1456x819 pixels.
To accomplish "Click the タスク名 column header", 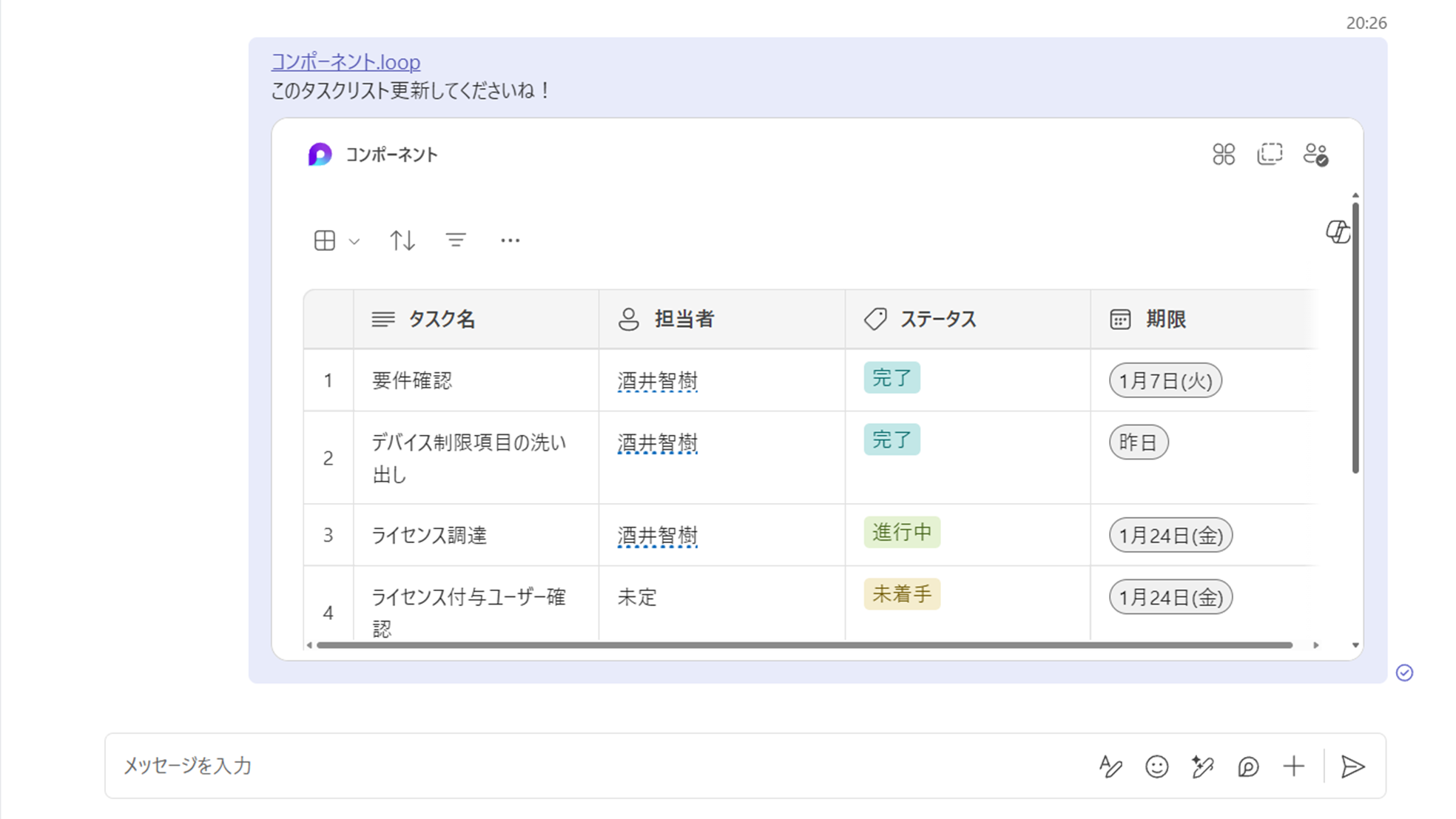I will coord(442,319).
